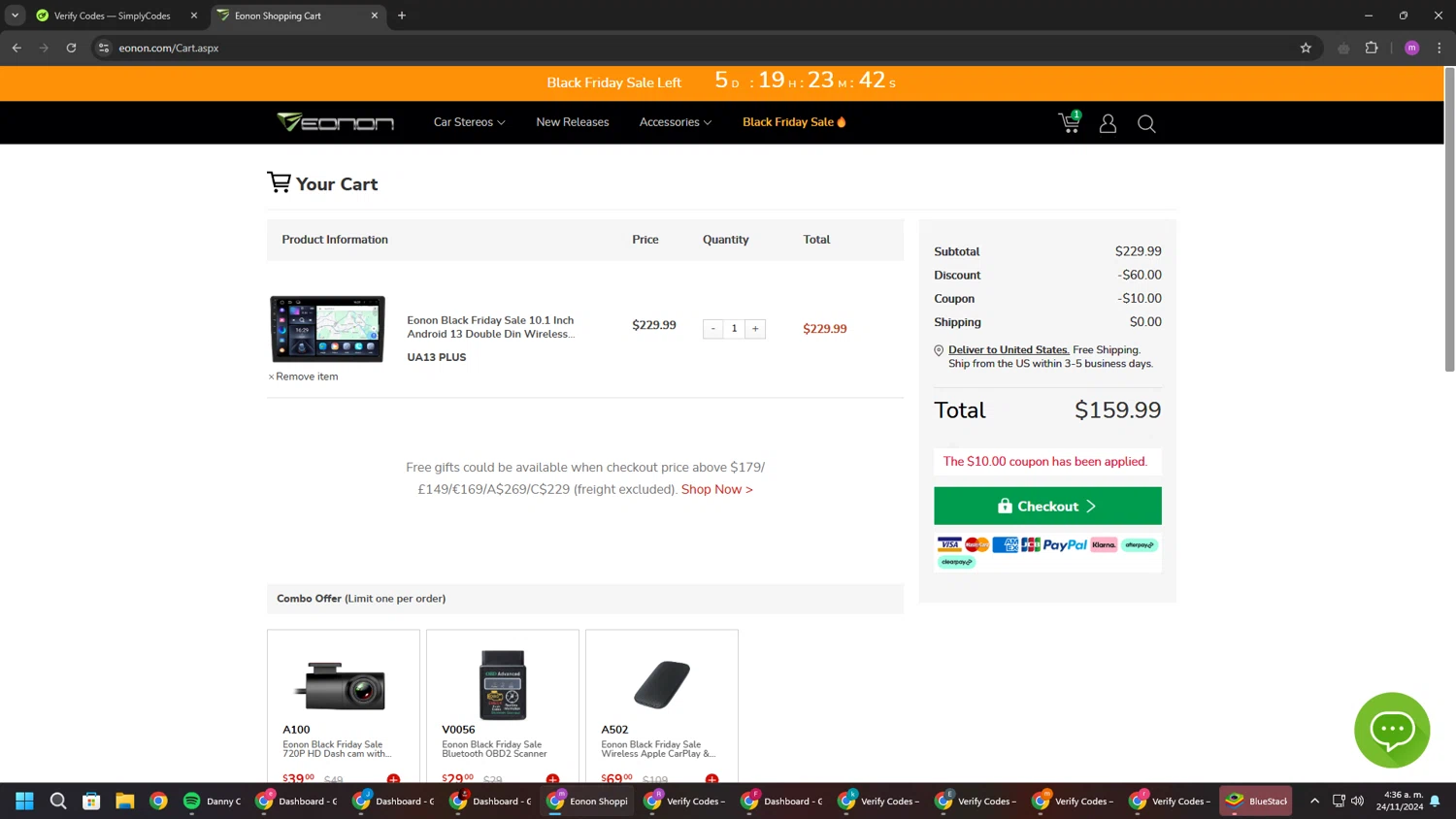Open Windows taskbar search

[58, 801]
